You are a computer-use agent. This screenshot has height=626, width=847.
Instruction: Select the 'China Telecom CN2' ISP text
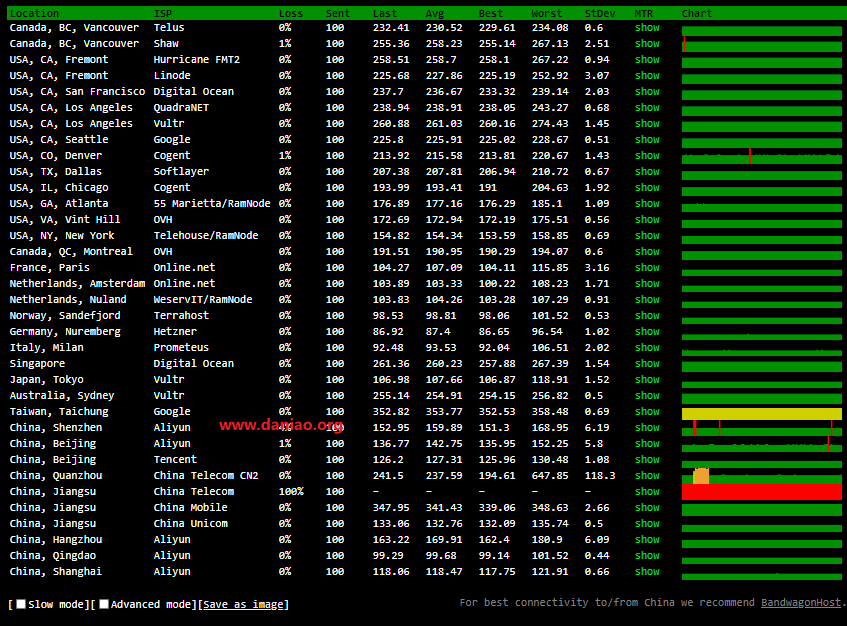click(x=206, y=476)
